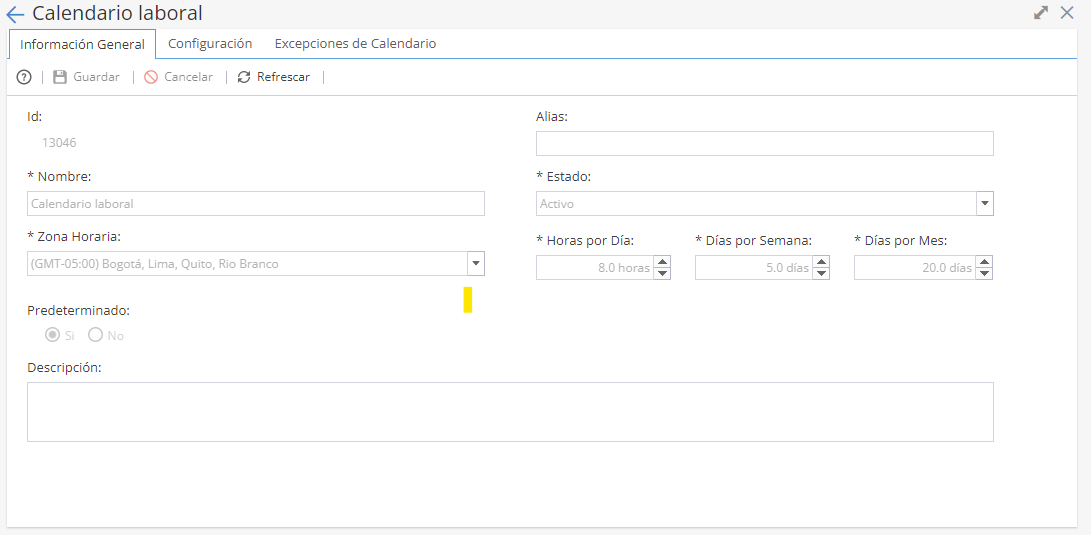Click the Refrescar circular arrows icon

pyautogui.click(x=244, y=77)
